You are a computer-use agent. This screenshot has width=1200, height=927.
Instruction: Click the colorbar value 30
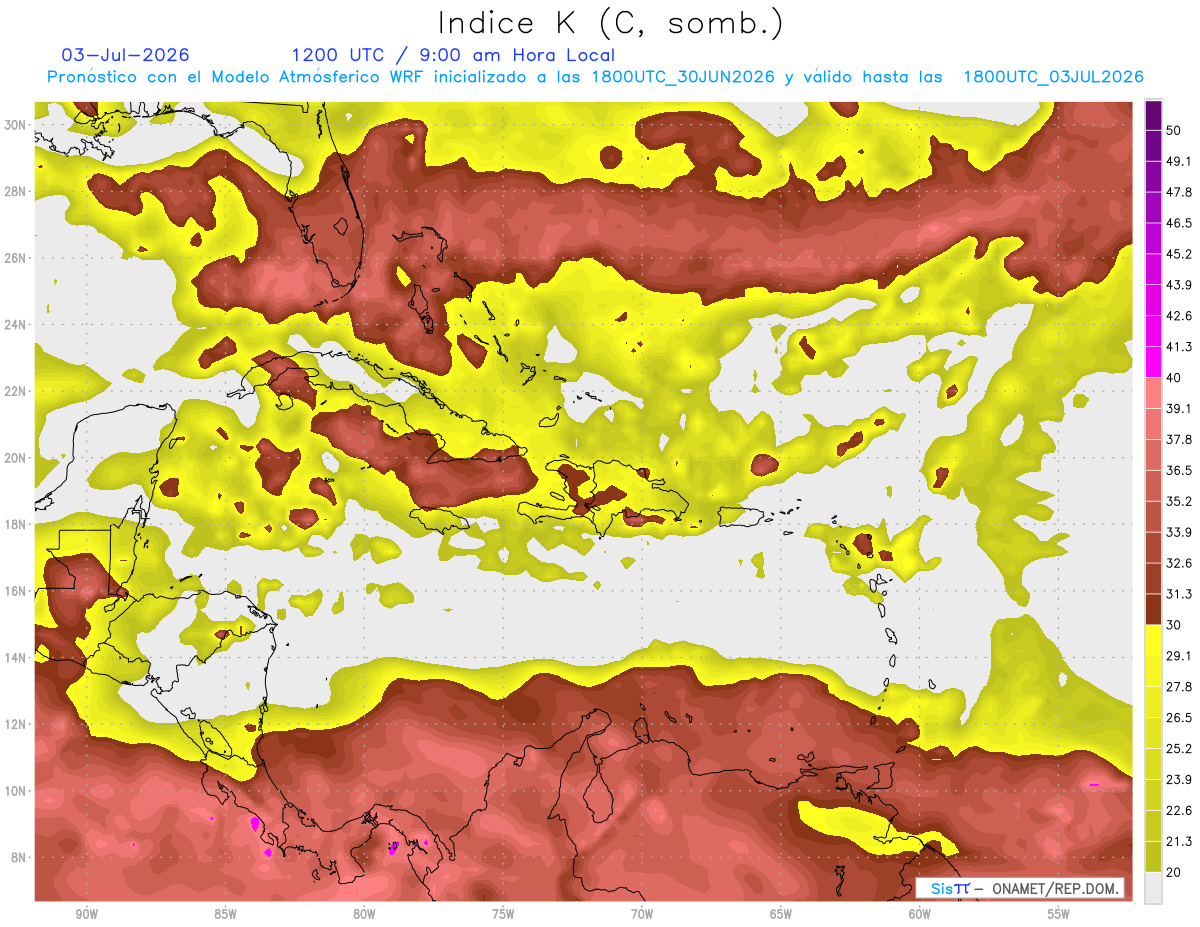click(1175, 625)
